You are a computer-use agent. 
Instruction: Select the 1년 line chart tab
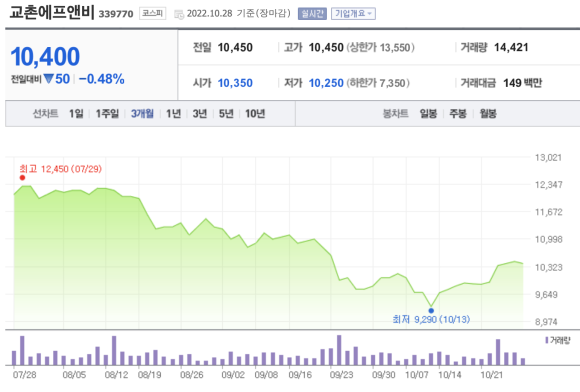click(173, 114)
